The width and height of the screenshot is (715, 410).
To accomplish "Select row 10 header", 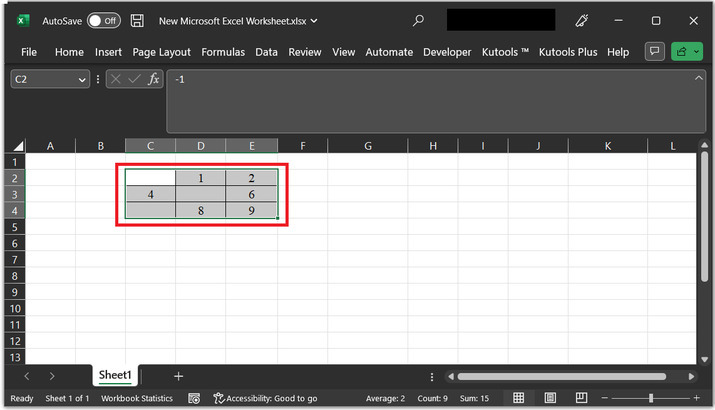I will (x=15, y=309).
